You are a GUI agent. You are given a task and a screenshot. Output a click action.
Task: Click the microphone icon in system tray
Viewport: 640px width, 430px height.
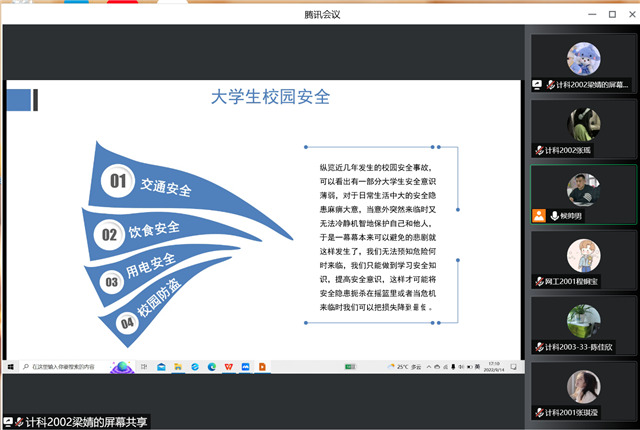(453, 367)
